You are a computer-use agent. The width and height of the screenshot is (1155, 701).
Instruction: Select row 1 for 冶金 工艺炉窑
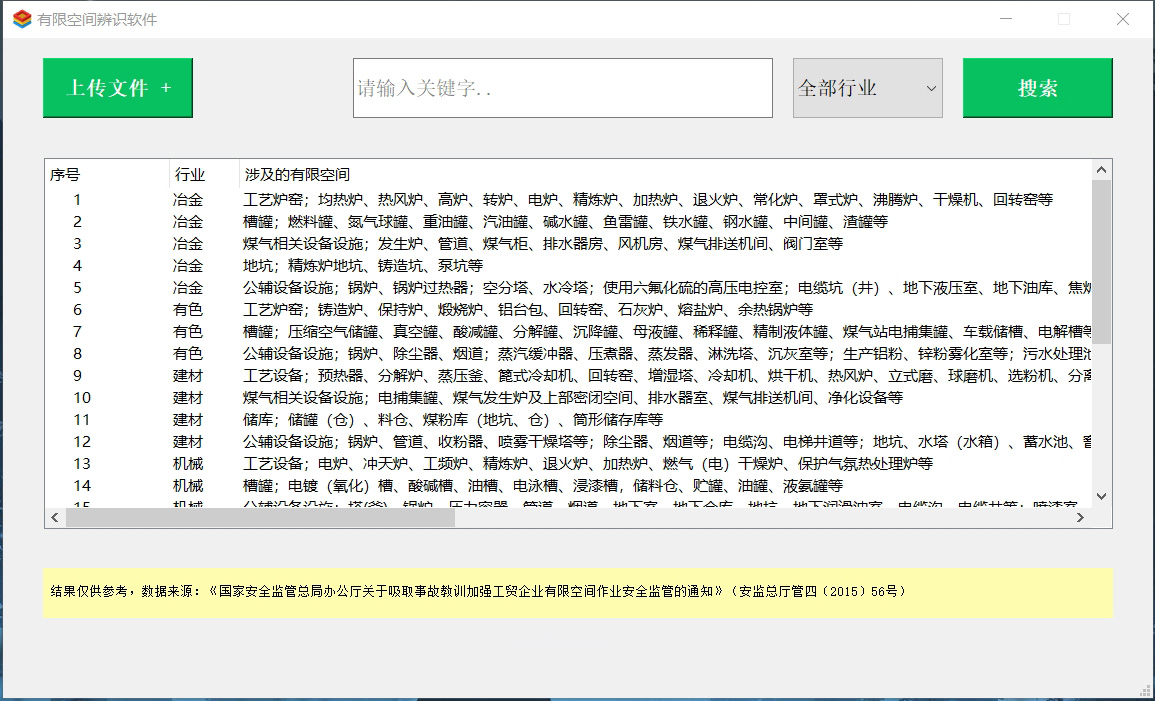[400, 199]
